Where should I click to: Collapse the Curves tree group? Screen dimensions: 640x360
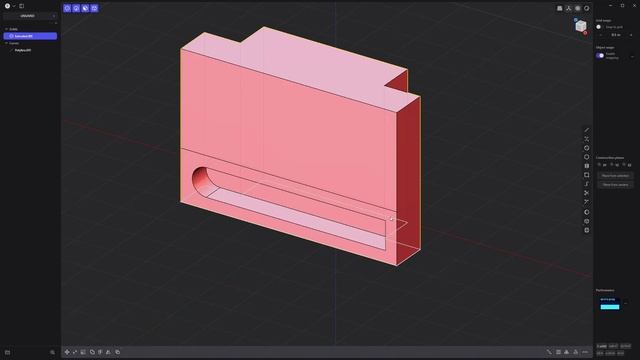click(6, 43)
